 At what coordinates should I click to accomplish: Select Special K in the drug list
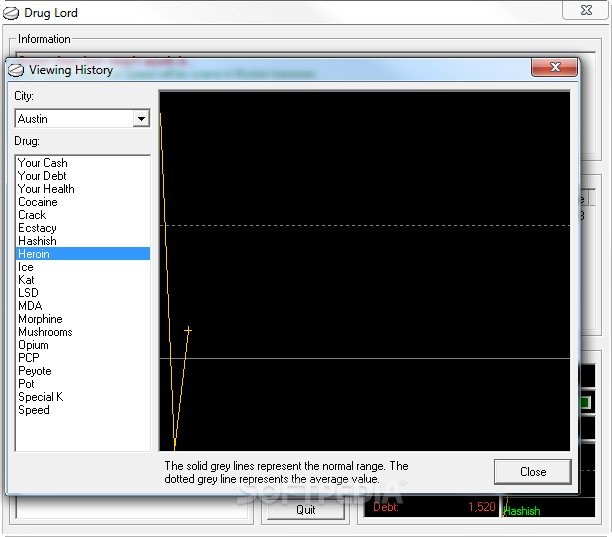83,397
